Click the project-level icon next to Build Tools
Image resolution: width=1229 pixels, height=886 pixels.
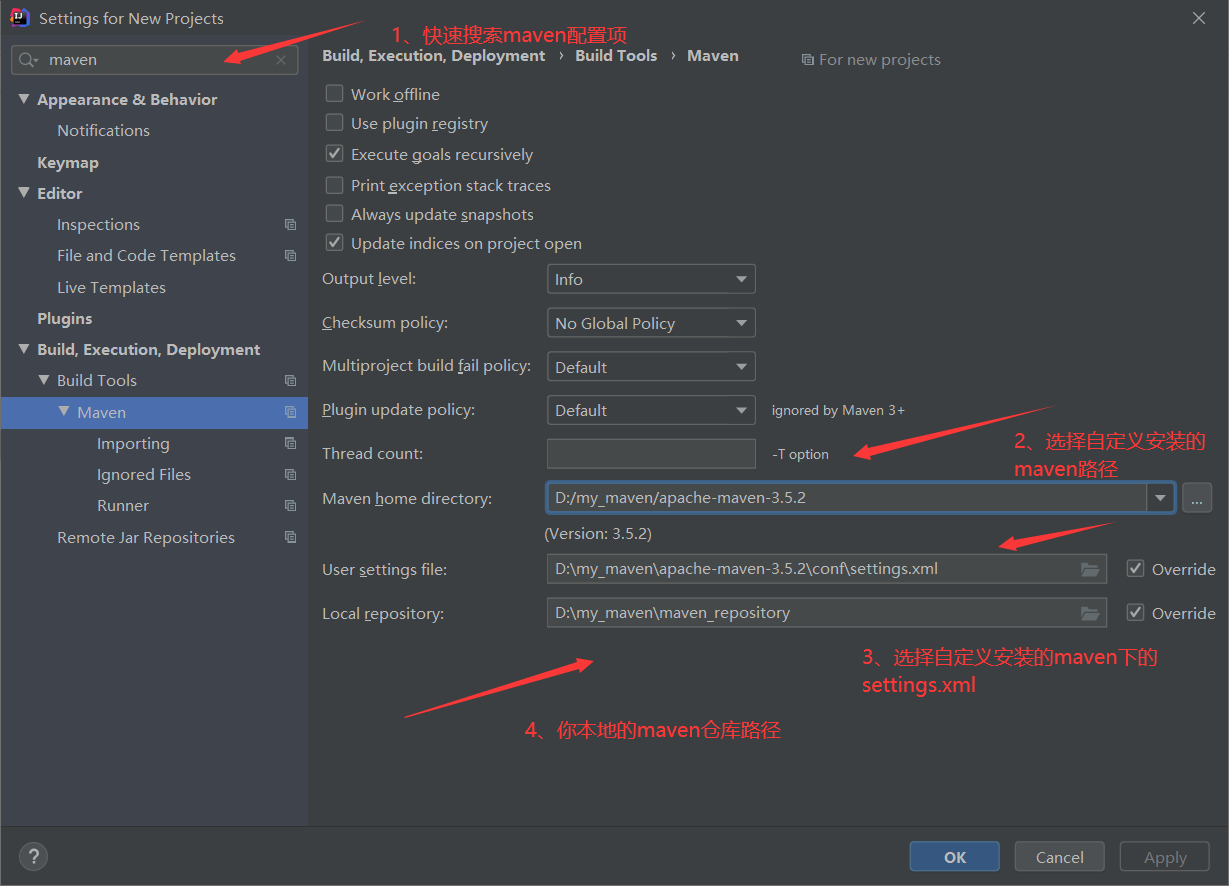[x=290, y=381]
